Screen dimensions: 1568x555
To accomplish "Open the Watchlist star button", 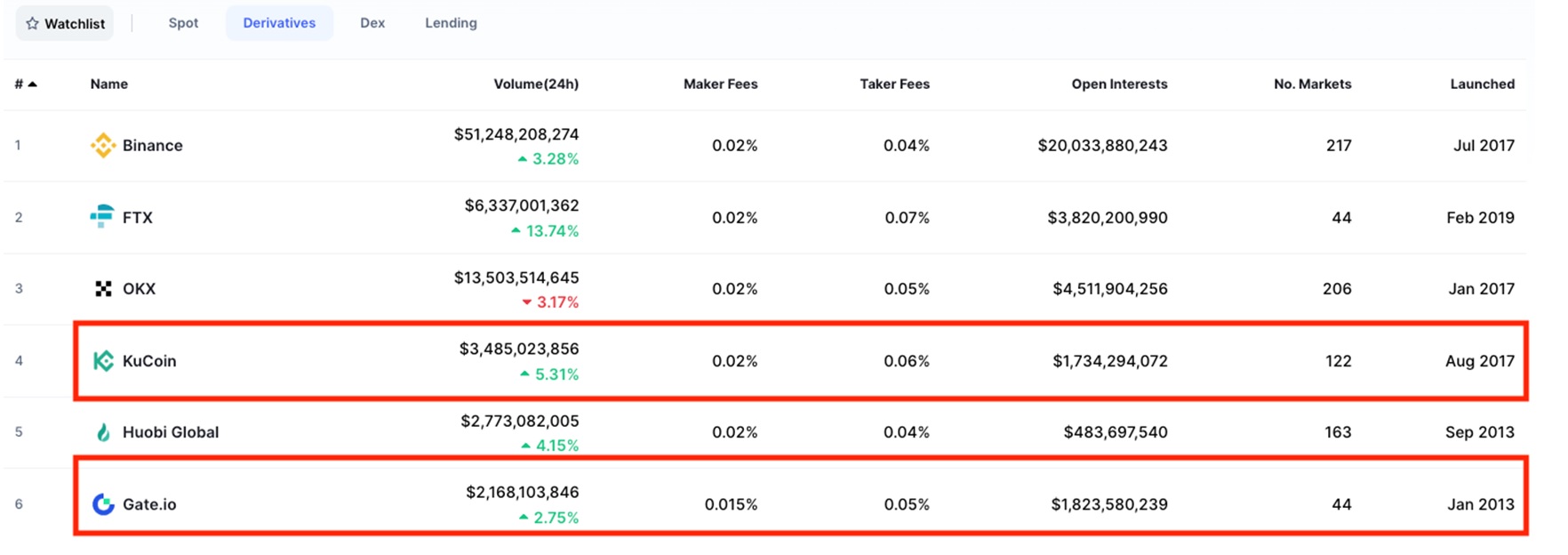I will (x=65, y=23).
